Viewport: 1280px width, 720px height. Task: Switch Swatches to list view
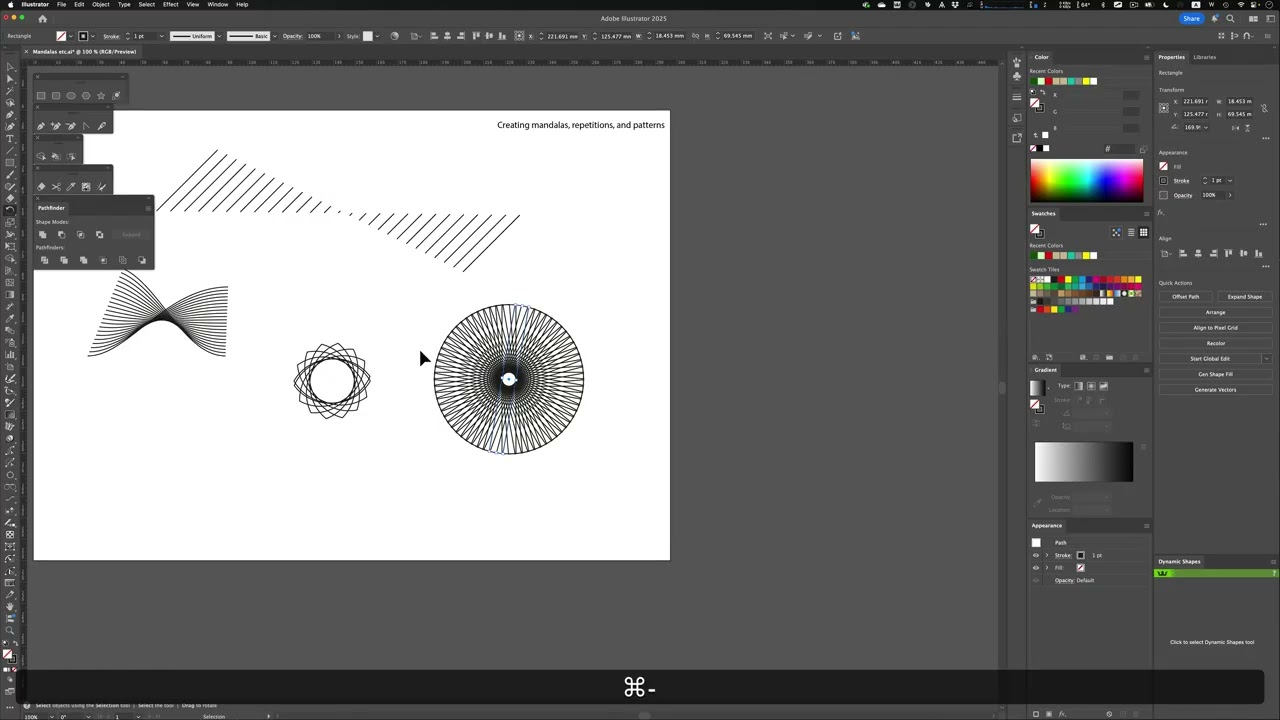(1131, 233)
